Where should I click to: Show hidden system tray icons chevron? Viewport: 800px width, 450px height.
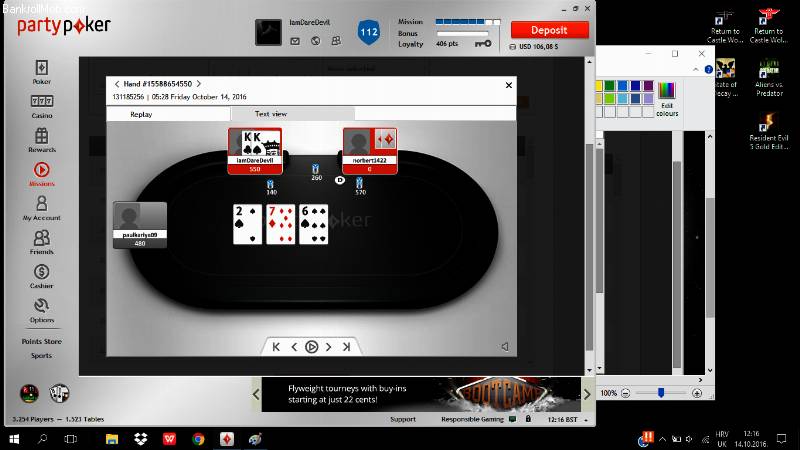coord(662,439)
